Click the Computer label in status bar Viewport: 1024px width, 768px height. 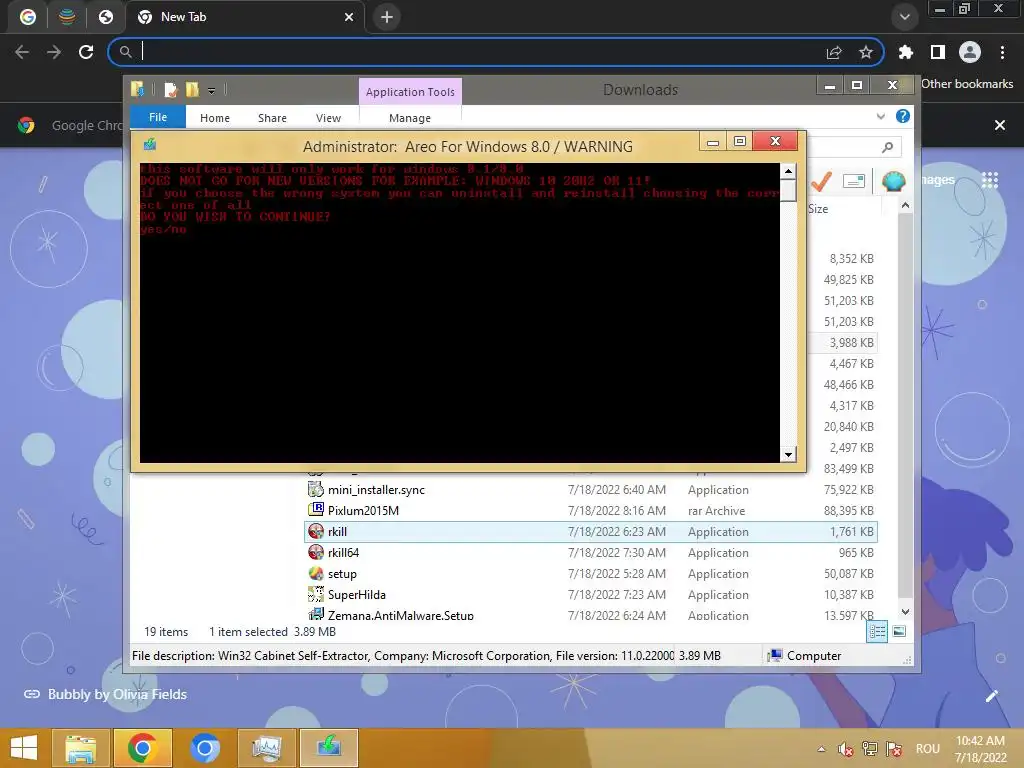[814, 656]
